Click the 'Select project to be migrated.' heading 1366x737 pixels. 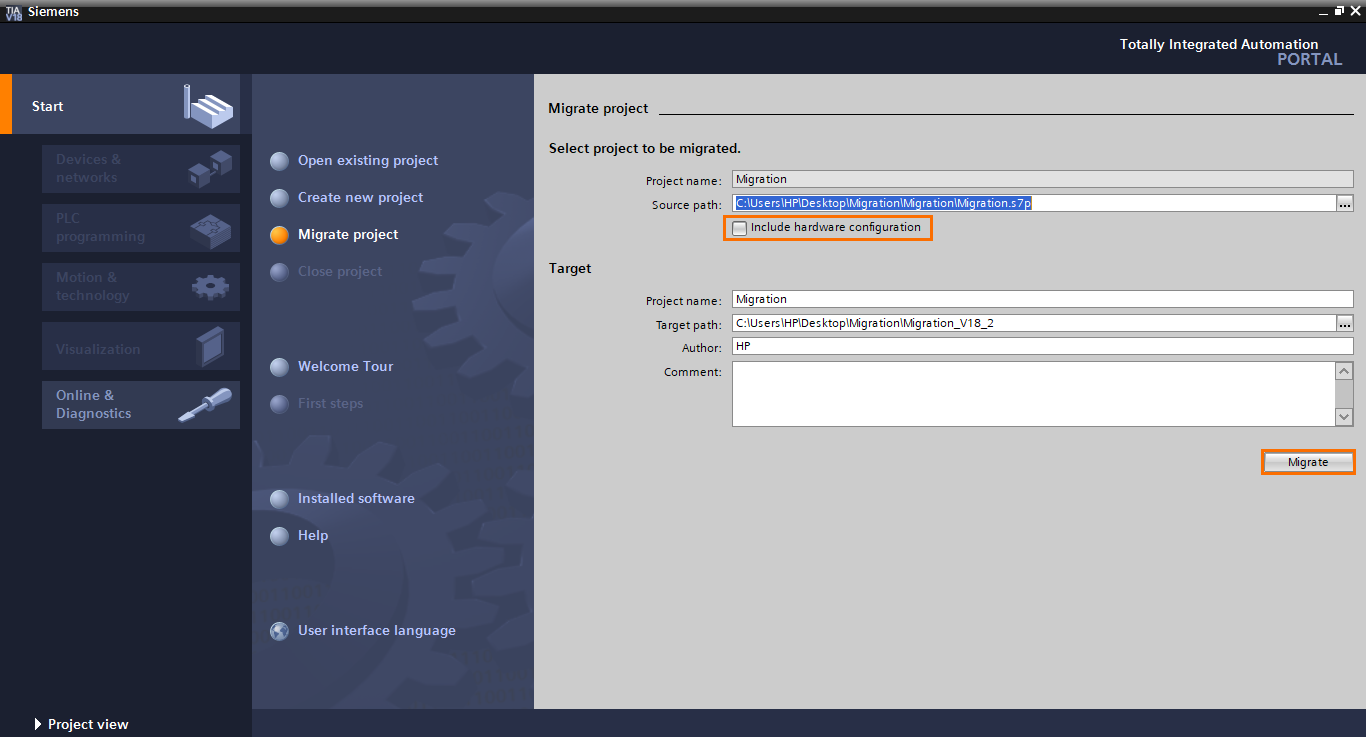tap(645, 148)
